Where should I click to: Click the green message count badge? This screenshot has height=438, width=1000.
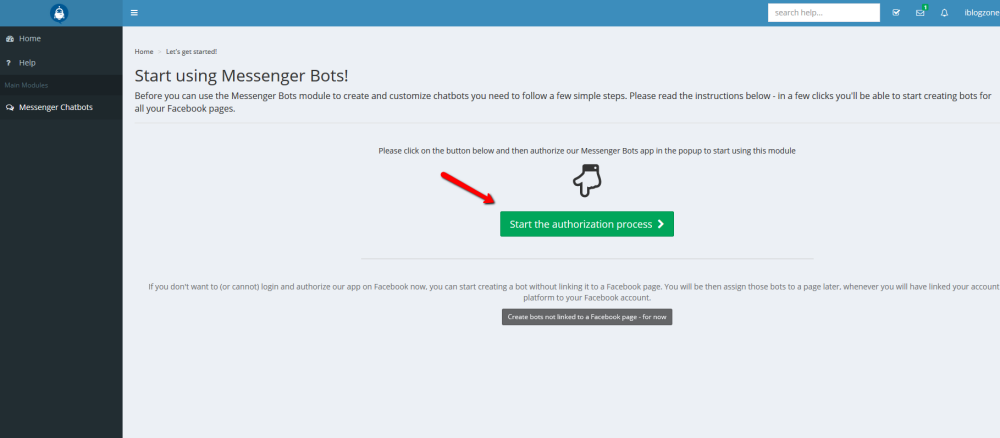925,7
